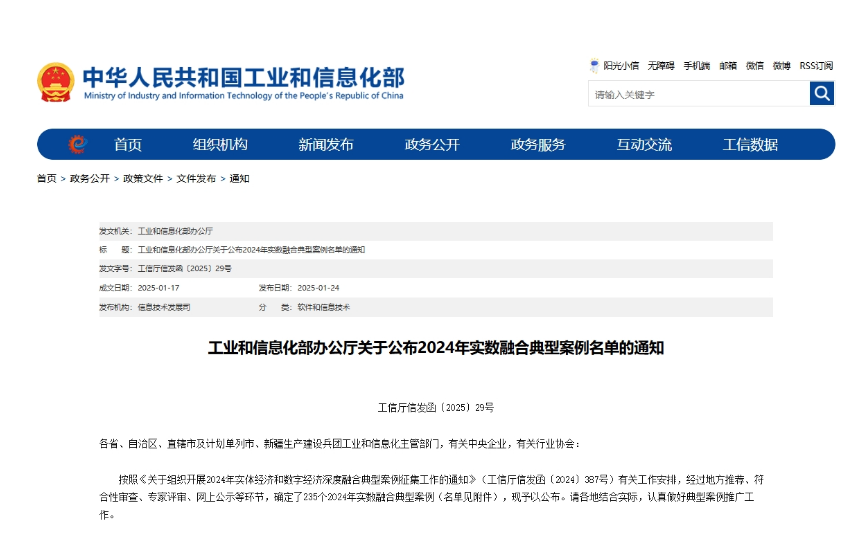Screen dimensions: 865x534
Task: Open the 工信数据 navigation menu item
Action: pos(750,145)
